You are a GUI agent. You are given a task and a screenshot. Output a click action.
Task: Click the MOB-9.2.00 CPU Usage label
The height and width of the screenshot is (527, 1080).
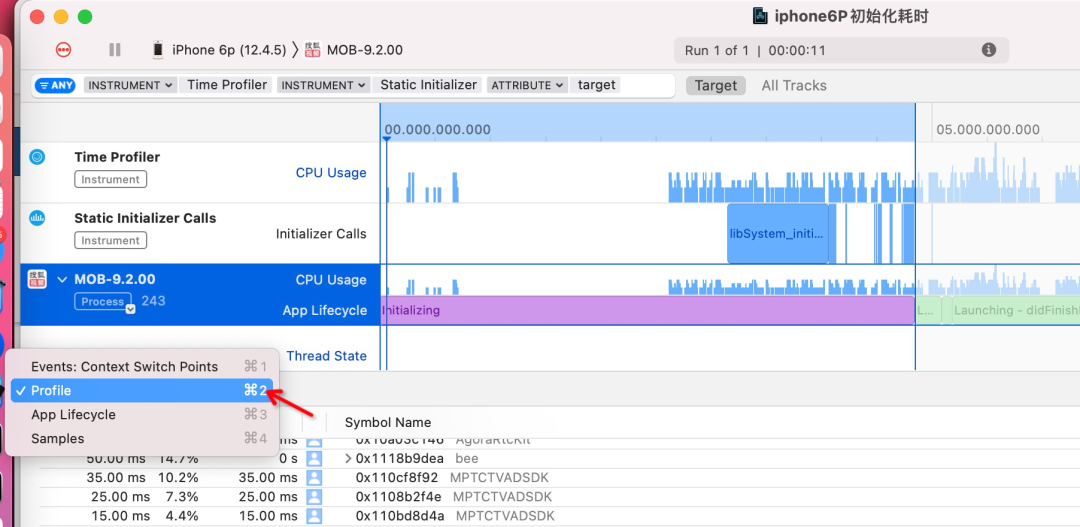click(331, 280)
